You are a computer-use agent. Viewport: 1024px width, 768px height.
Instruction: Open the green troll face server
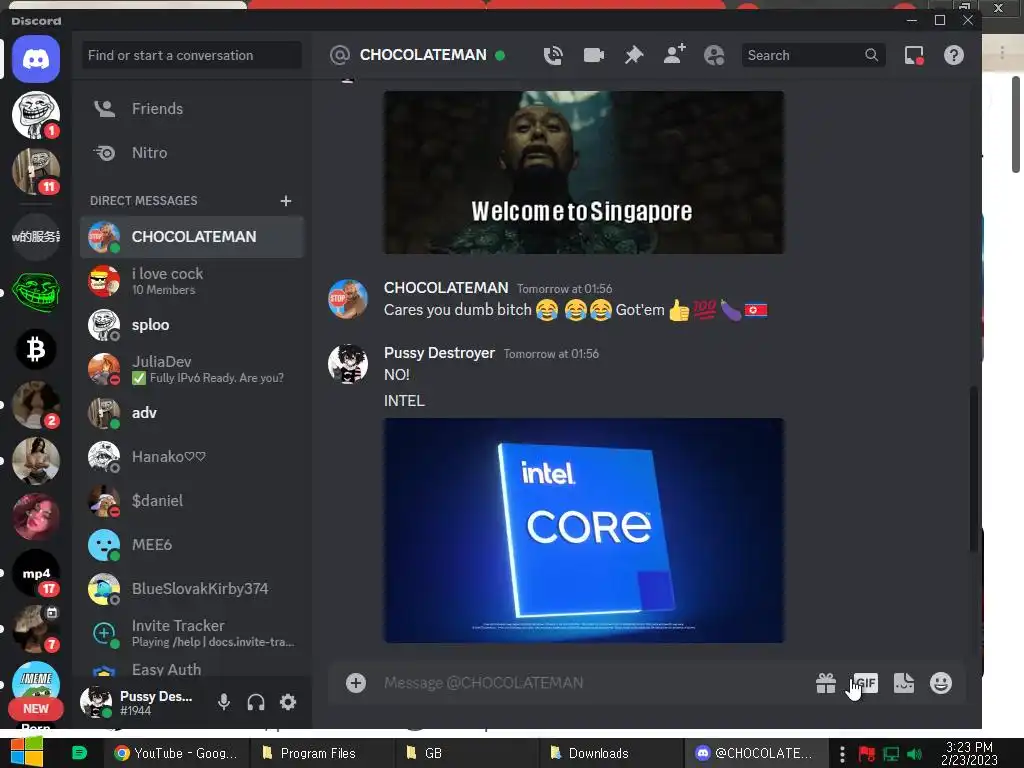tap(36, 292)
